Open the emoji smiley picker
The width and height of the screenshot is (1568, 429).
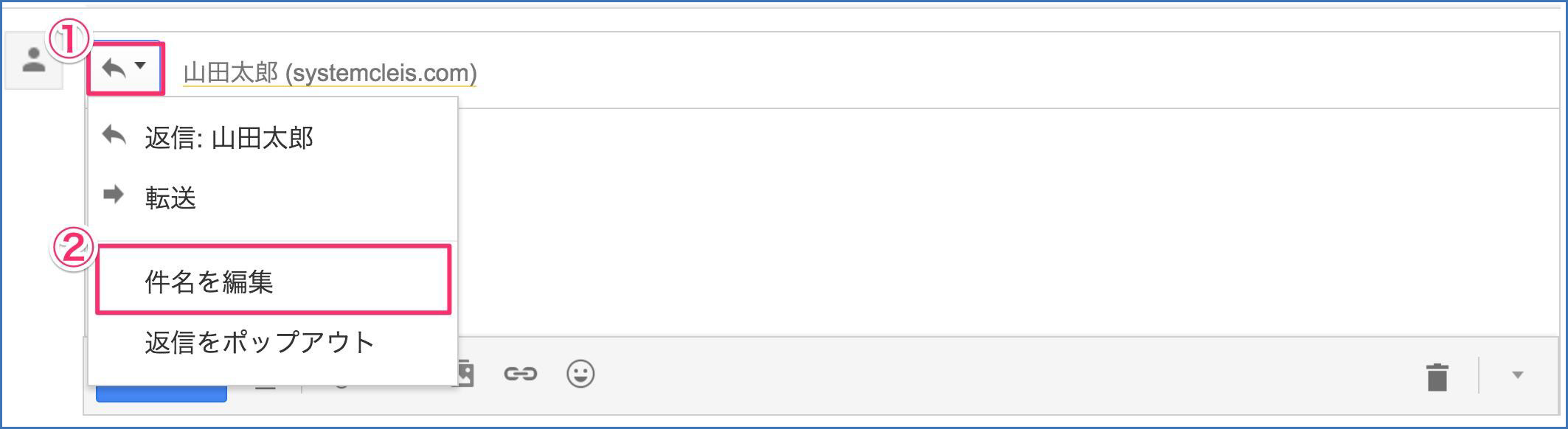pos(580,374)
